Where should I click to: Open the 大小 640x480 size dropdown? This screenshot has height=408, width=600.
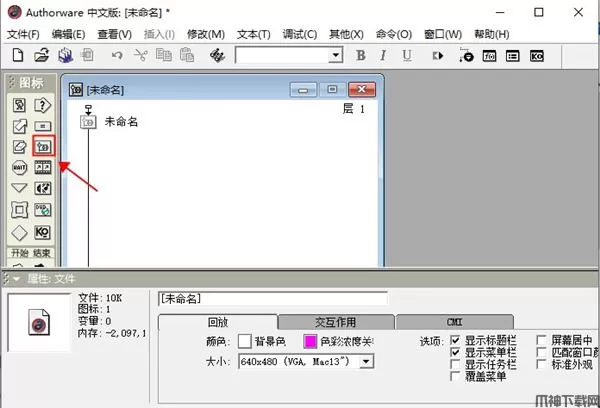[x=366, y=361]
